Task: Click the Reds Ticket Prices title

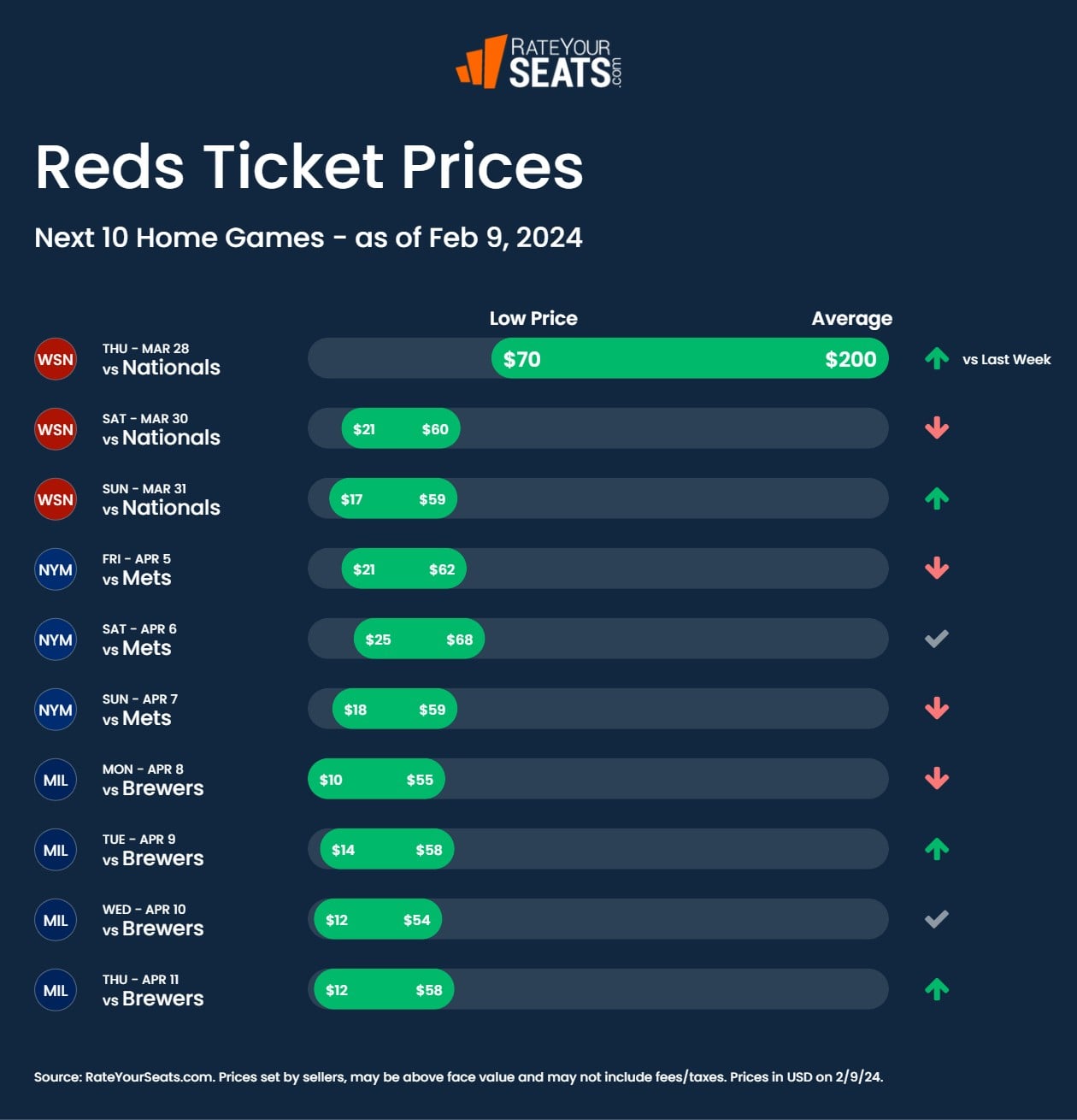Action: [x=309, y=166]
